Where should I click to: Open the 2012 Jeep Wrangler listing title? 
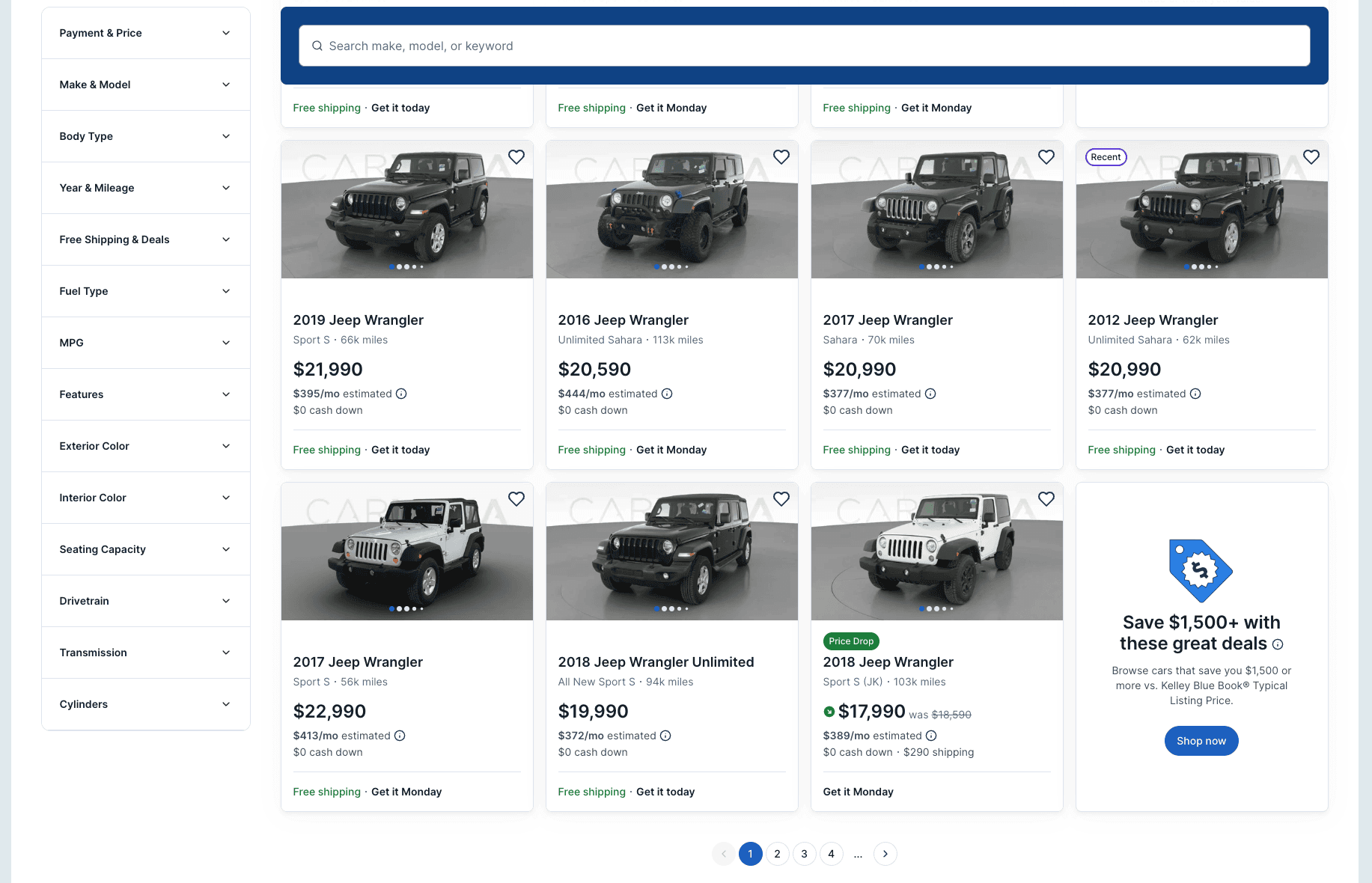tap(1153, 320)
